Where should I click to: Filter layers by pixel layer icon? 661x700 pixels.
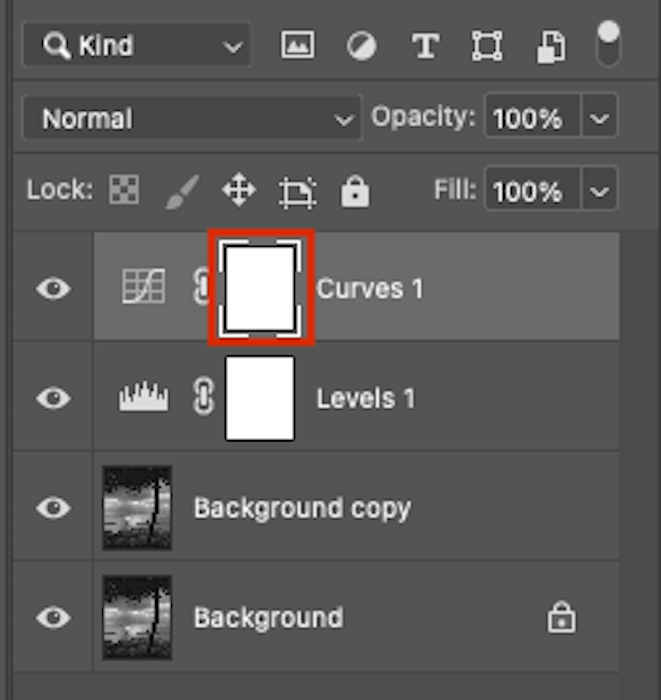(x=298, y=45)
